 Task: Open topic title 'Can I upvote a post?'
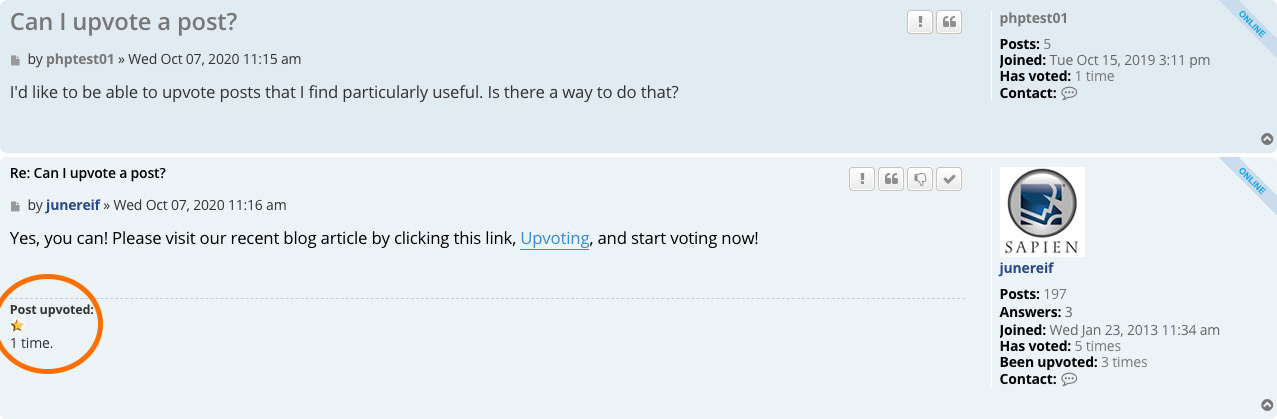[x=124, y=22]
